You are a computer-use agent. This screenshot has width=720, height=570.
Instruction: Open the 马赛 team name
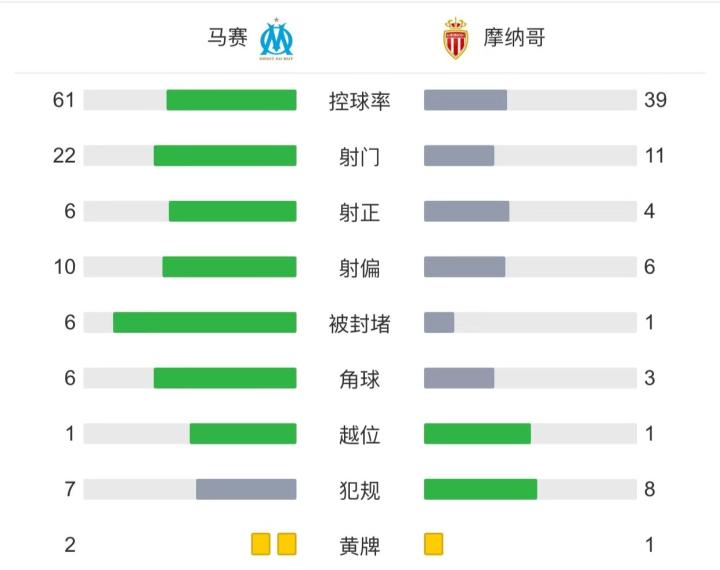pyautogui.click(x=226, y=39)
